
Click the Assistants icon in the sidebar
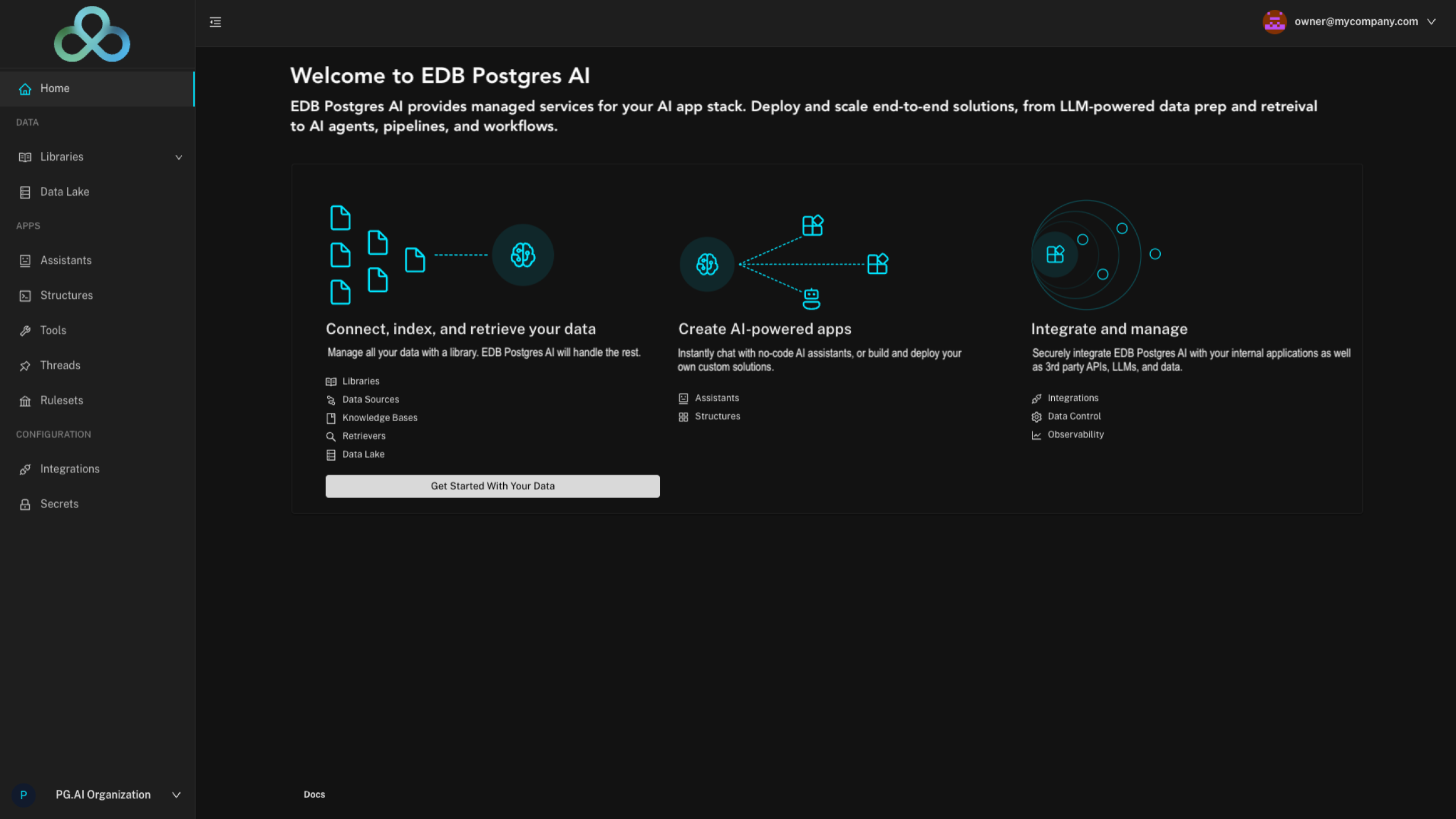(x=25, y=260)
